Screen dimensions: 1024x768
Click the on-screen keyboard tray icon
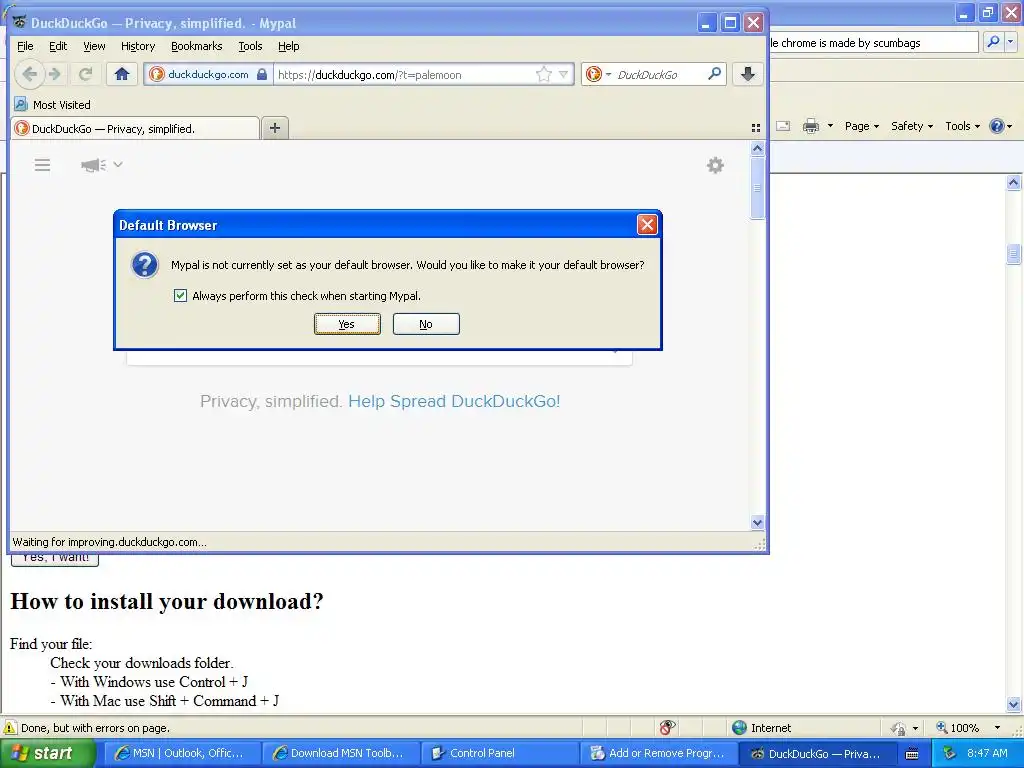(912, 754)
